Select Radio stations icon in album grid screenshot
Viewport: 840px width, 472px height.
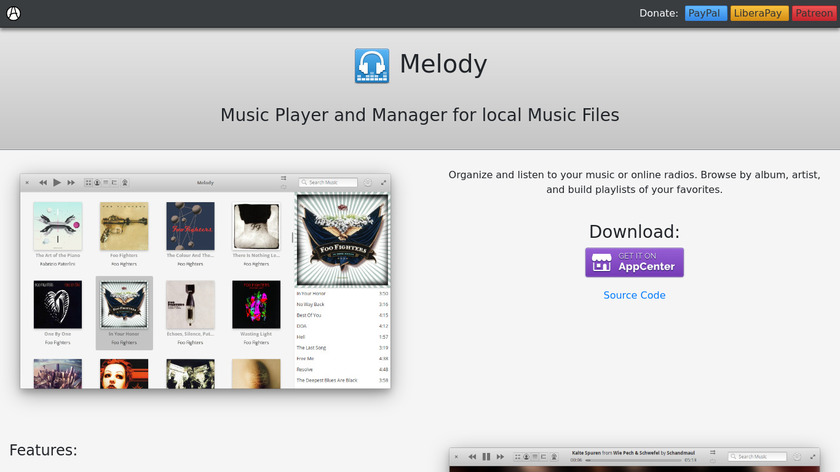click(125, 183)
